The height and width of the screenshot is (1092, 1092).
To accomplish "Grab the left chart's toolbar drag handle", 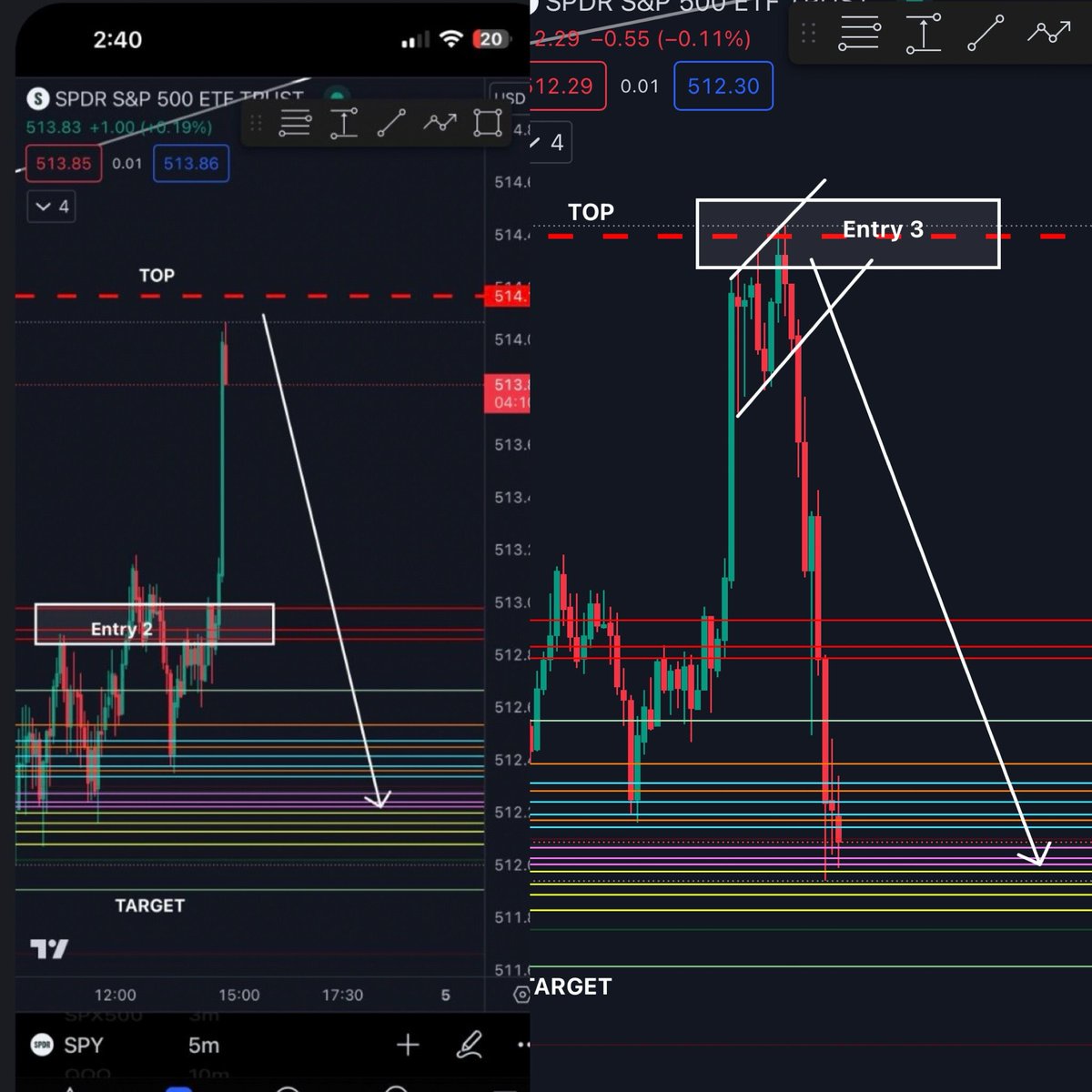I will pyautogui.click(x=256, y=124).
